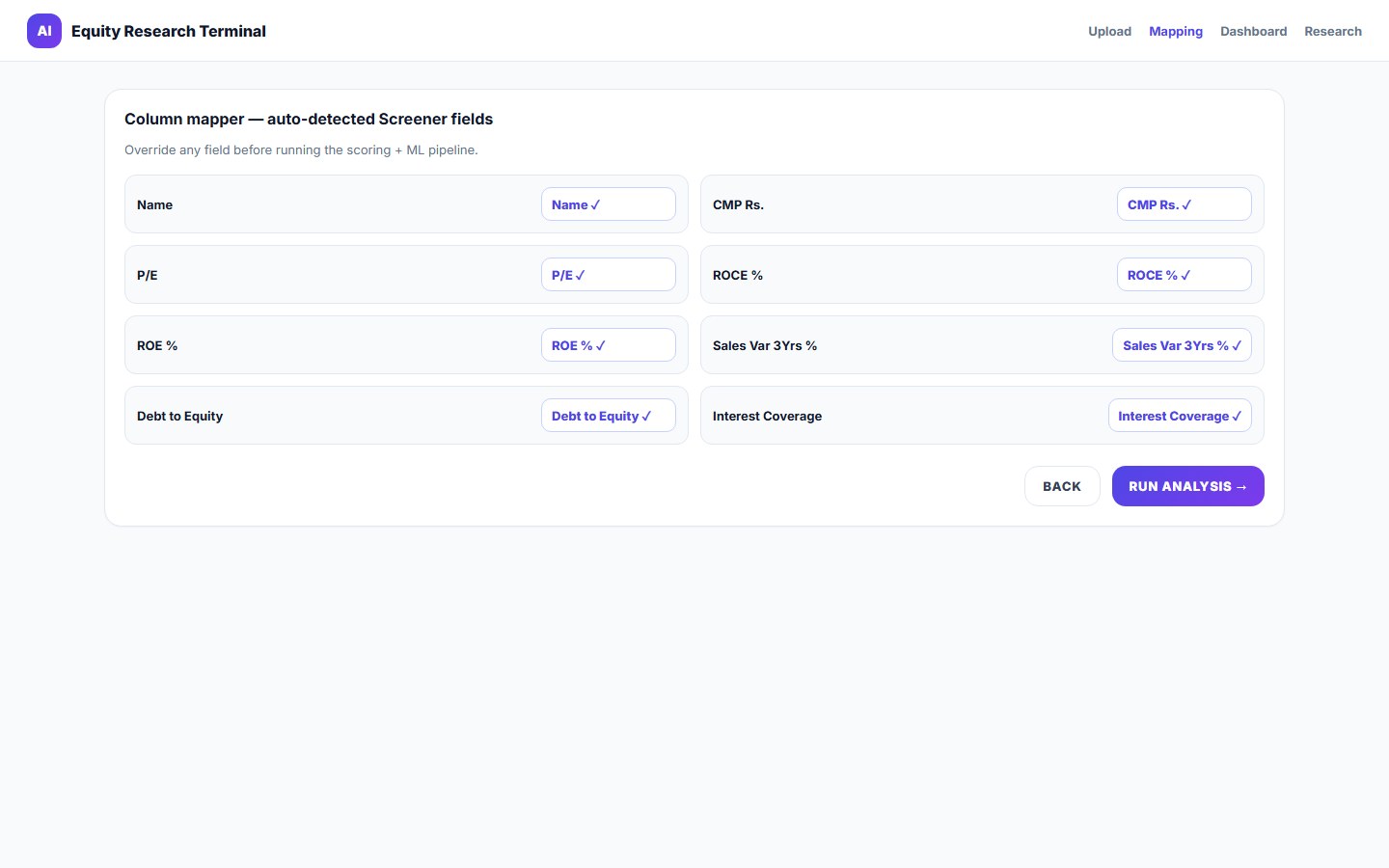The image size is (1389, 868).
Task: Click the 'Override any field' description text
Action: 301,149
